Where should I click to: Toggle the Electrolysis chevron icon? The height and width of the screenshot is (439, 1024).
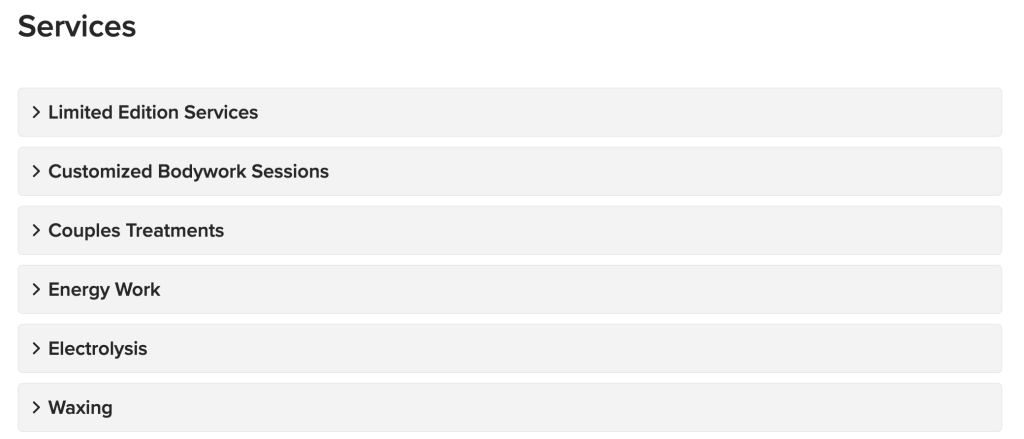pyautogui.click(x=37, y=349)
